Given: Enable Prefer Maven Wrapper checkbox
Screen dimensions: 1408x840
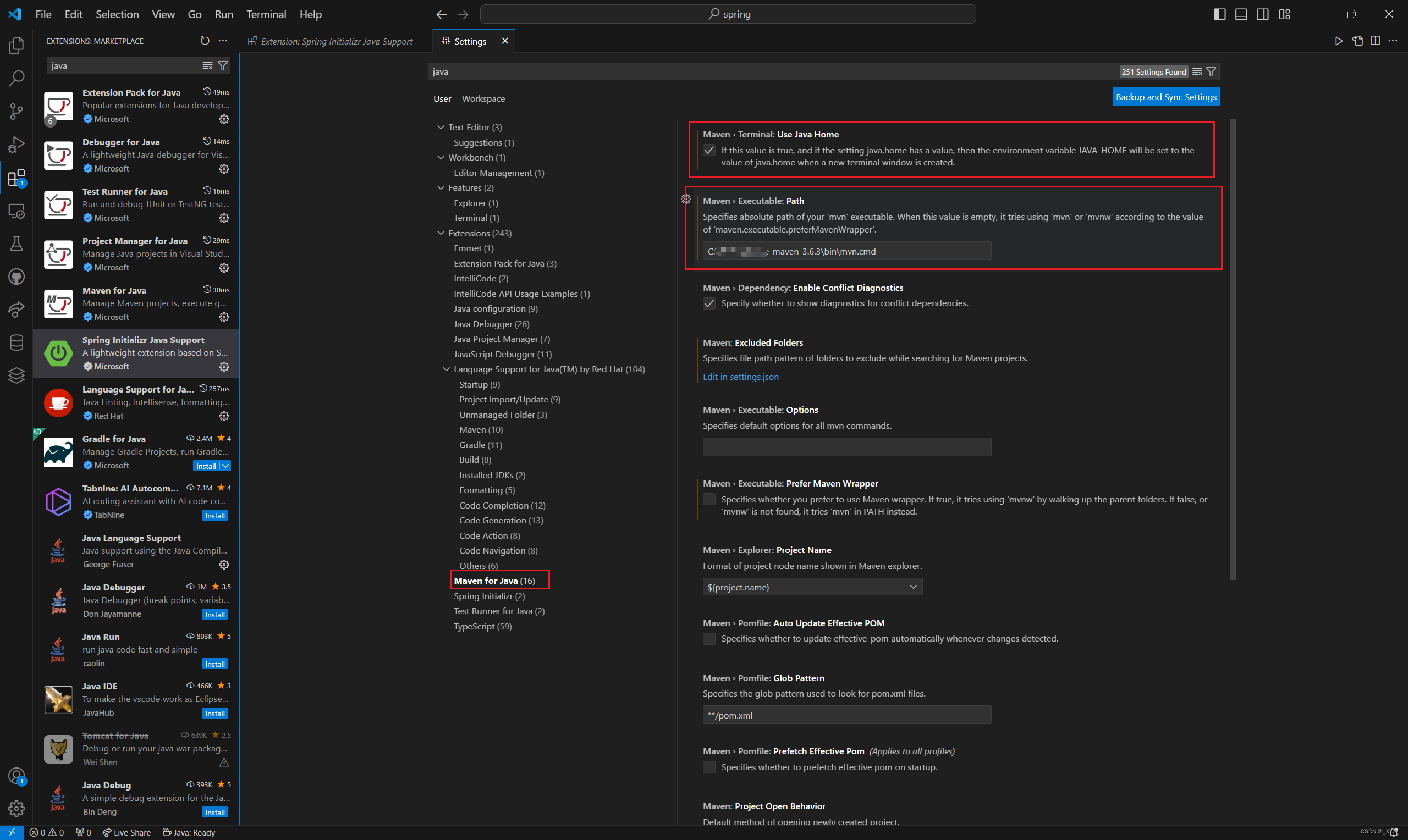Looking at the screenshot, I should 709,499.
